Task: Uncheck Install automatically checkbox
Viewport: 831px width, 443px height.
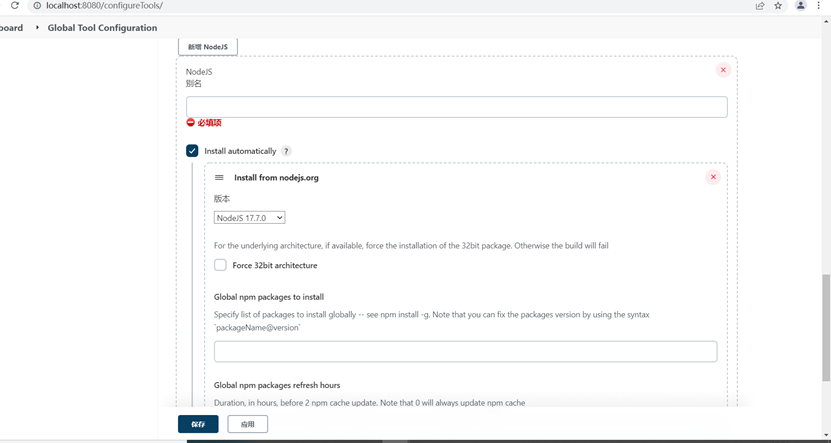Action: tap(192, 151)
